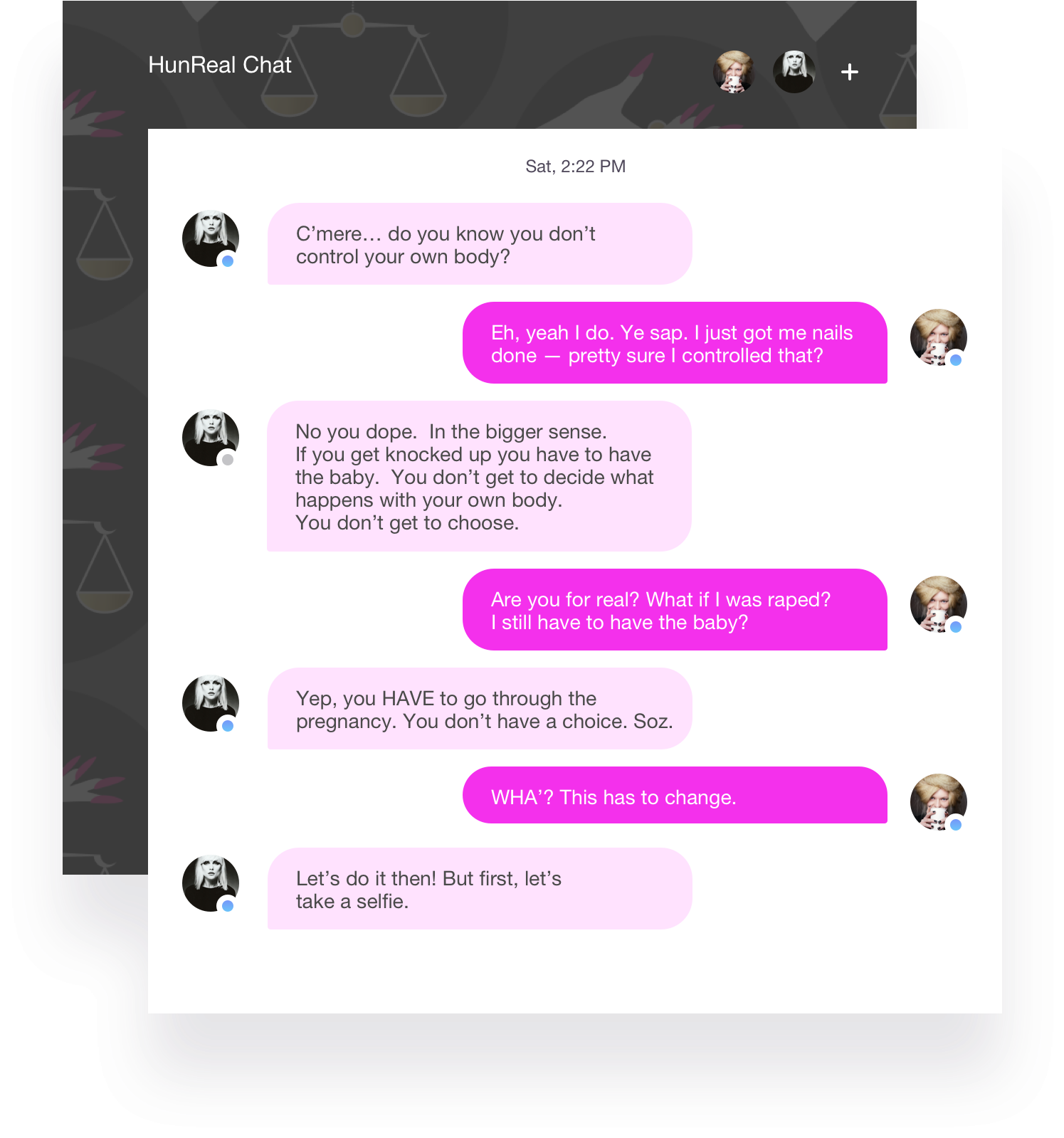This screenshot has height=1138, width=1064.
Task: Click avatar beside "No you dope" message
Action: 211,438
